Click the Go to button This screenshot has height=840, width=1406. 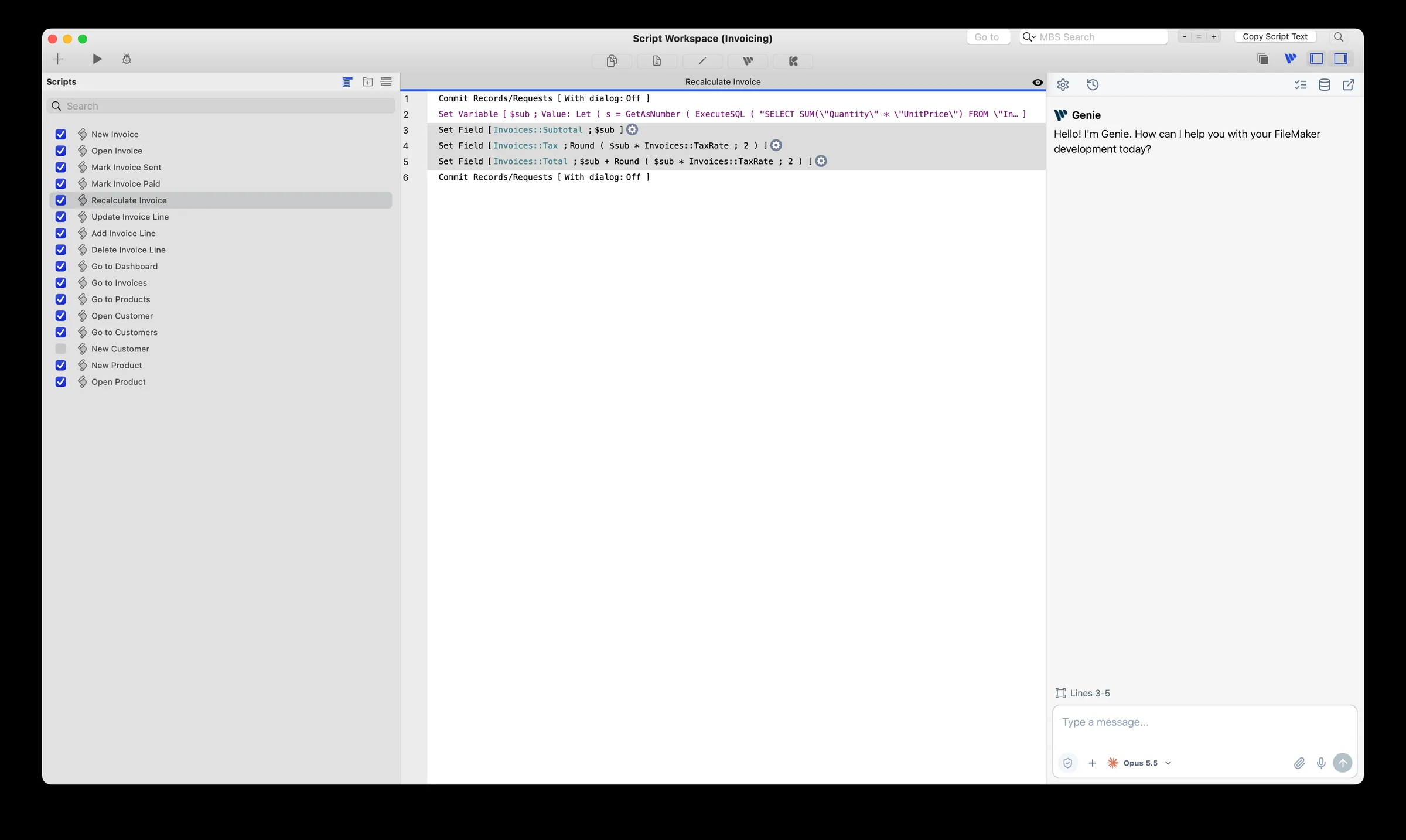click(x=988, y=37)
